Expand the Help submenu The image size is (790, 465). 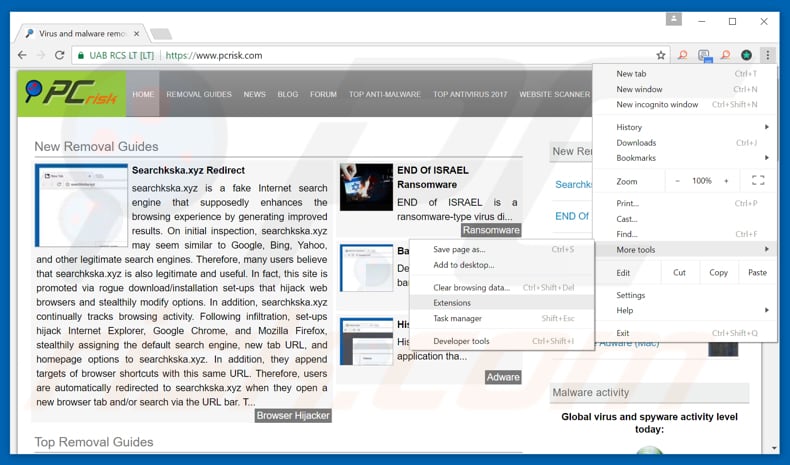pos(685,310)
